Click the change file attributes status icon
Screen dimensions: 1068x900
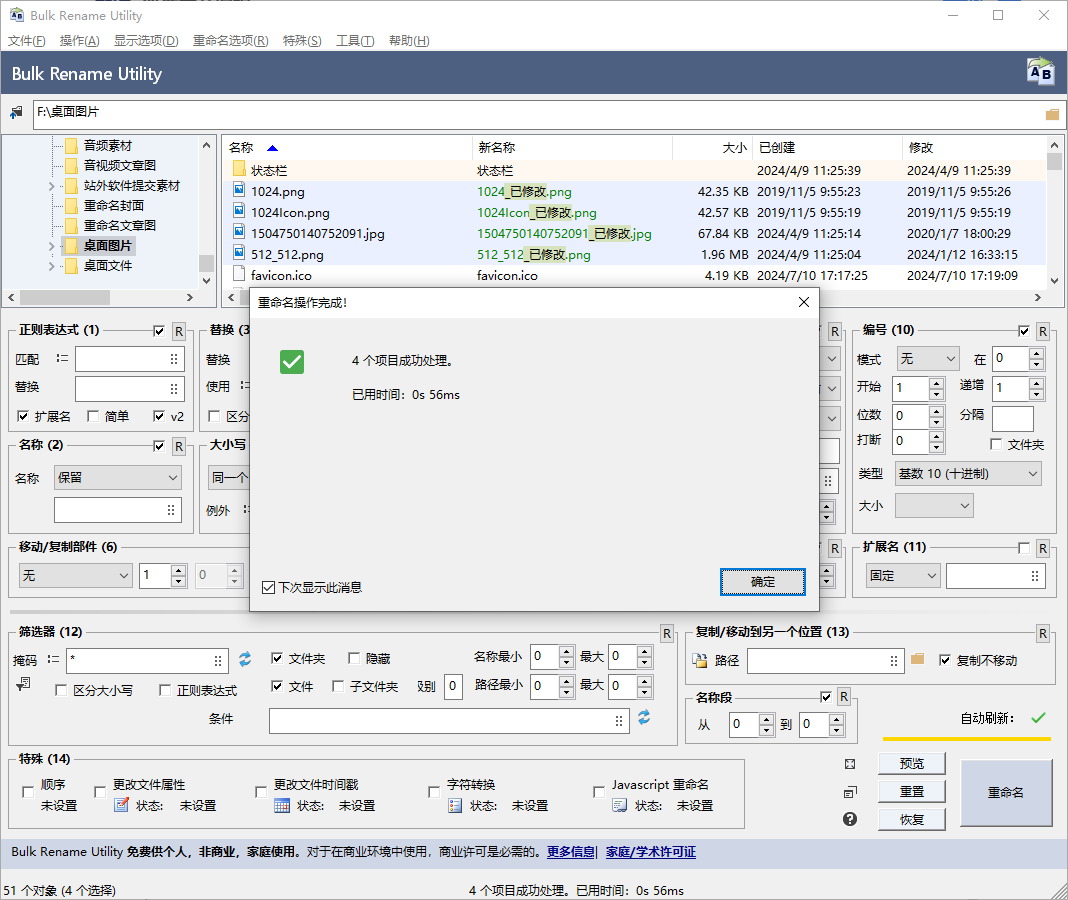[x=121, y=805]
